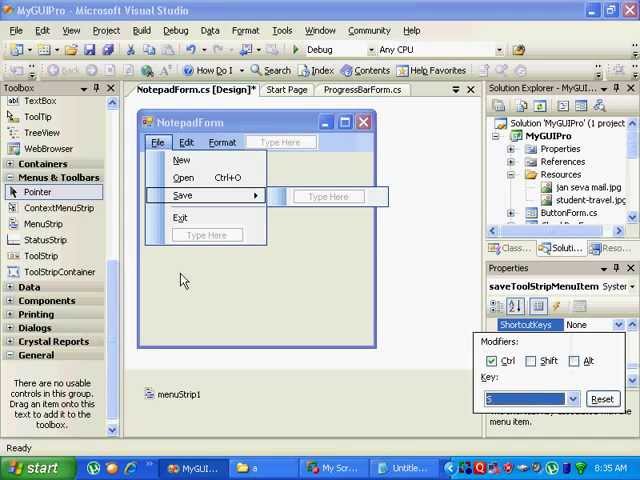Image resolution: width=640 pixels, height=480 pixels.
Task: Check the Alt modifier checkbox
Action: (573, 361)
